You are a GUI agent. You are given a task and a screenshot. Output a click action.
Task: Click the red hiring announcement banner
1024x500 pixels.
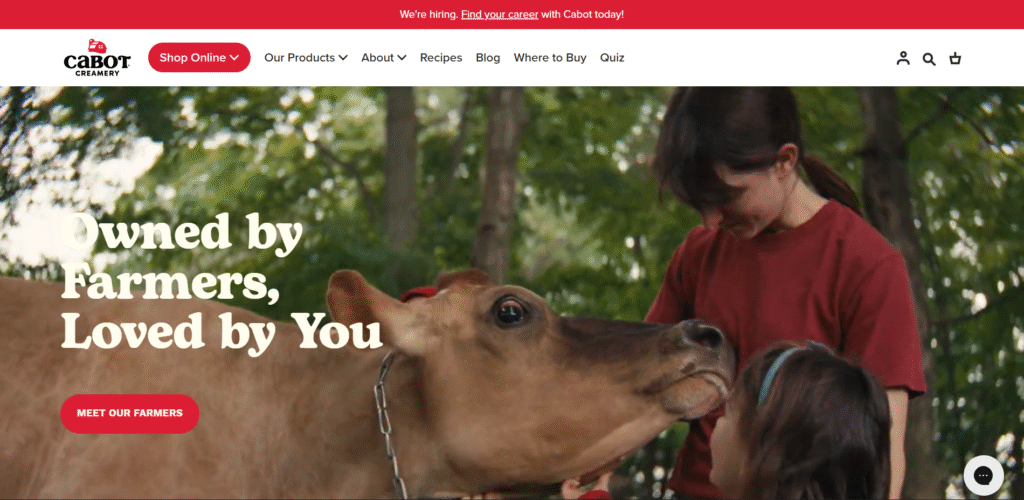coord(512,14)
